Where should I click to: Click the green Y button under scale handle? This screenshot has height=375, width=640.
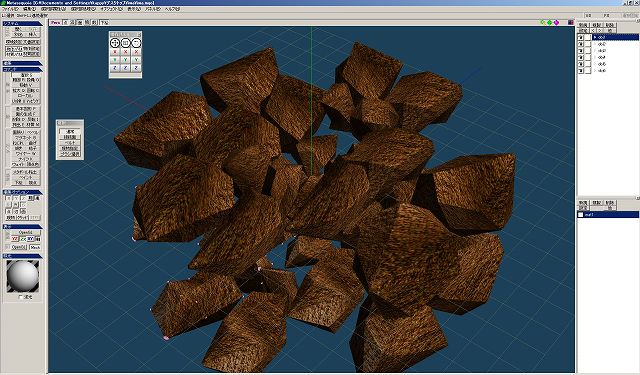point(125,60)
